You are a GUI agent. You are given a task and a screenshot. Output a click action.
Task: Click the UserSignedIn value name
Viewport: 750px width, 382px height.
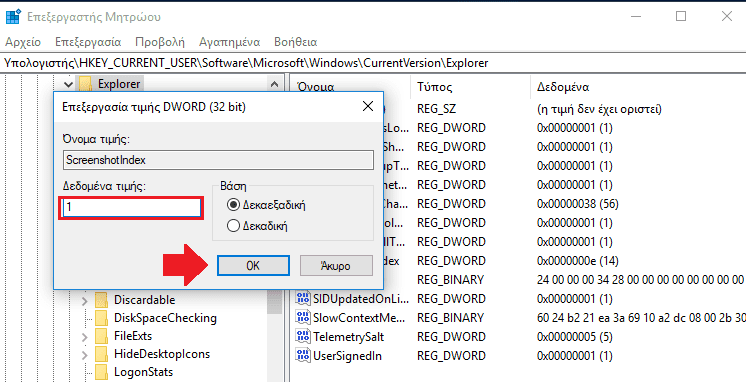[347, 356]
